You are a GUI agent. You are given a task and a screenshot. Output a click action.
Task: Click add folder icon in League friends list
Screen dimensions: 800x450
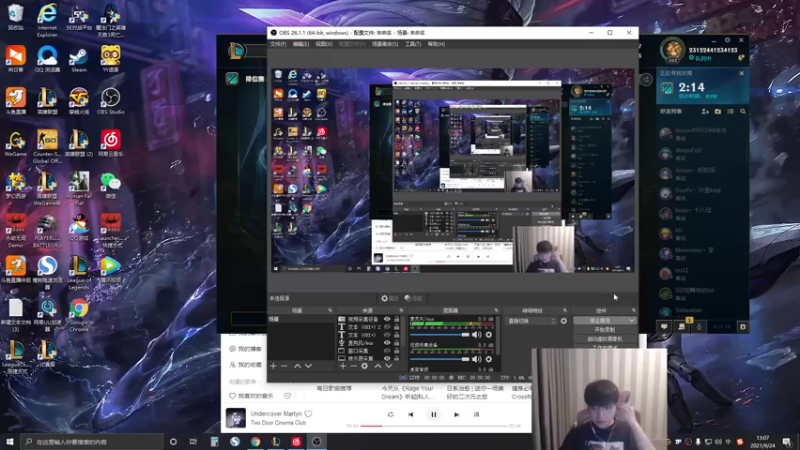point(718,111)
